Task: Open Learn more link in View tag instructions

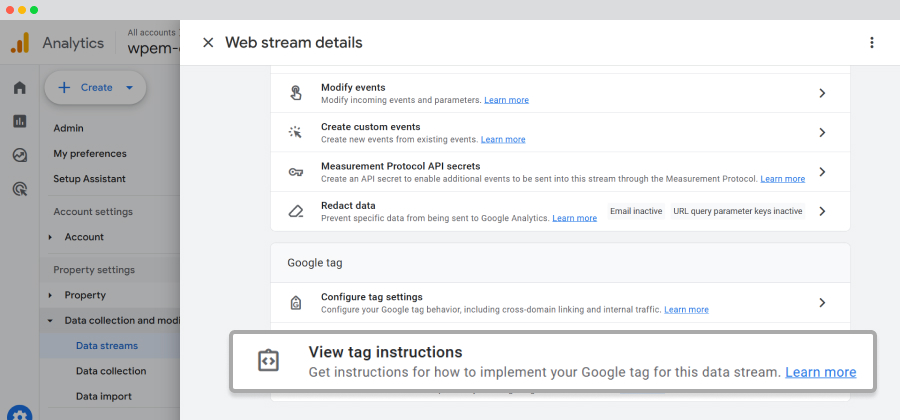Action: 821,372
